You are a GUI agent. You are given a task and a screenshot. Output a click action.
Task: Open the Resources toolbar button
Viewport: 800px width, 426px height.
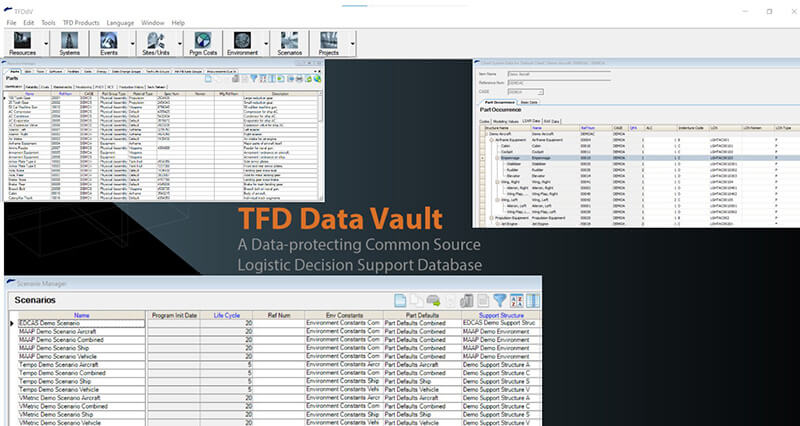22,43
